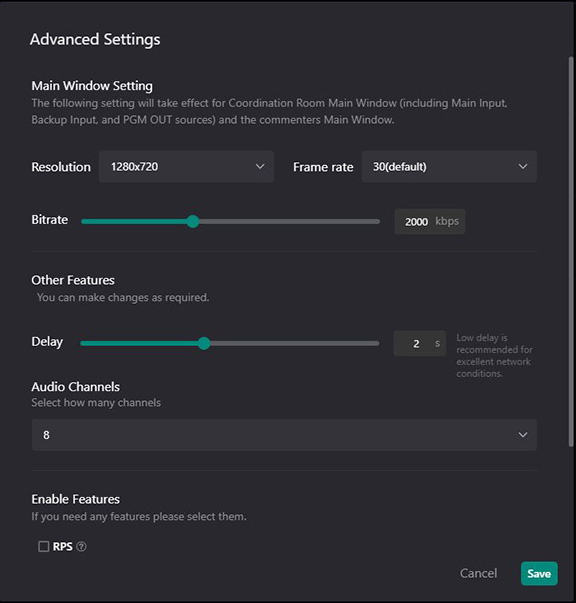Viewport: 576px width, 603px height.
Task: Click 'You can make changes as required.' text
Action: tap(123, 297)
